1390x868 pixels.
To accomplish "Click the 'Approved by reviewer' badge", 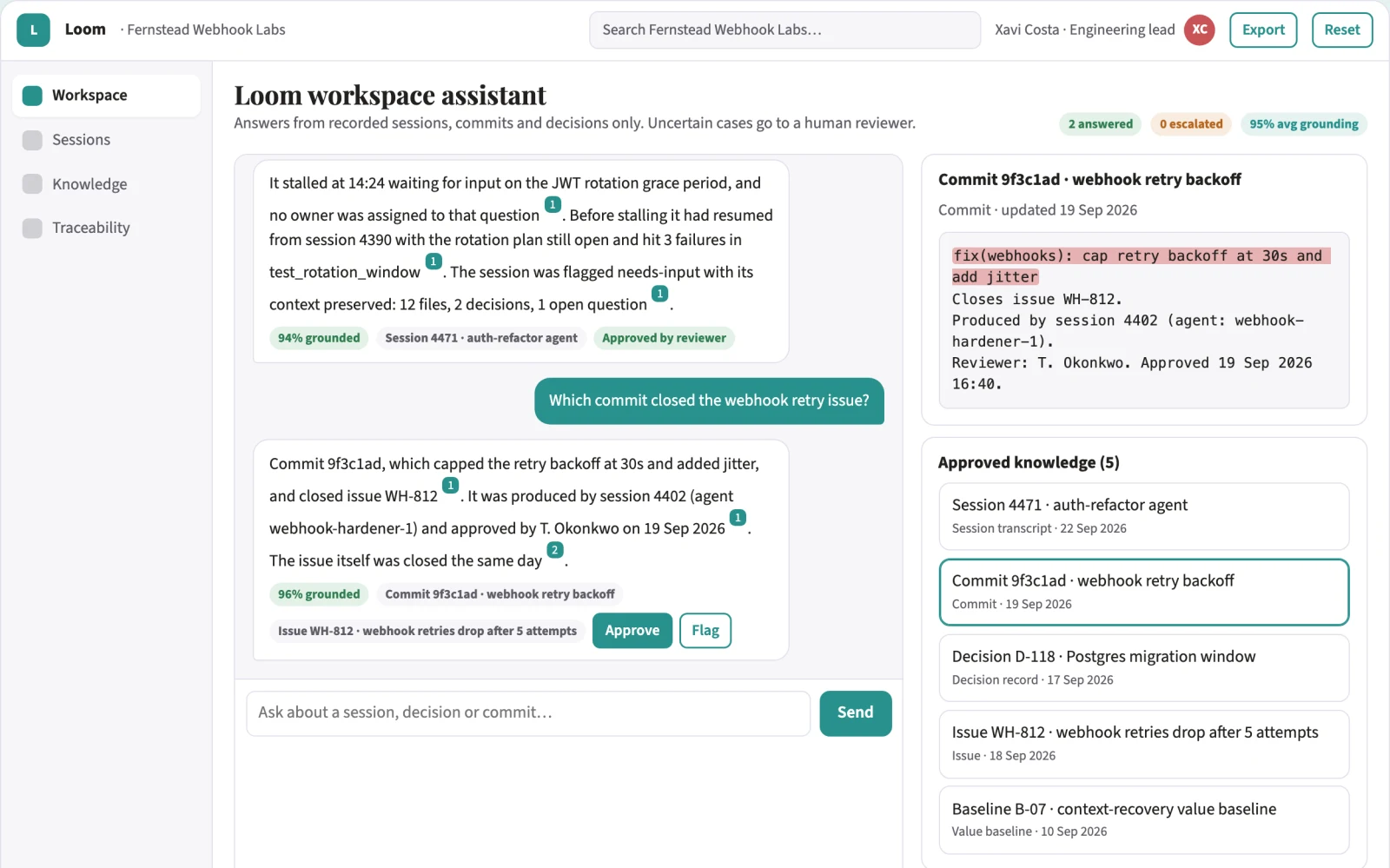I will pyautogui.click(x=664, y=338).
